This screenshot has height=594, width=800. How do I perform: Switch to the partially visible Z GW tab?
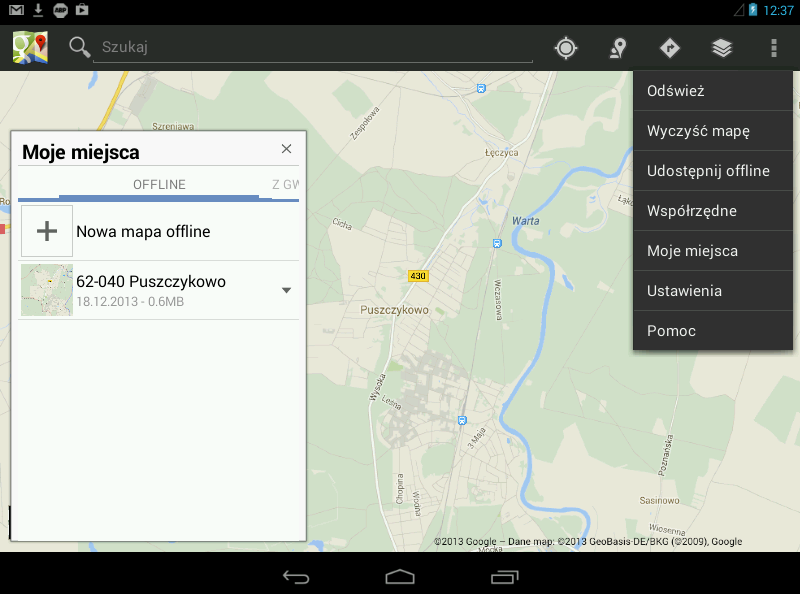tap(285, 185)
